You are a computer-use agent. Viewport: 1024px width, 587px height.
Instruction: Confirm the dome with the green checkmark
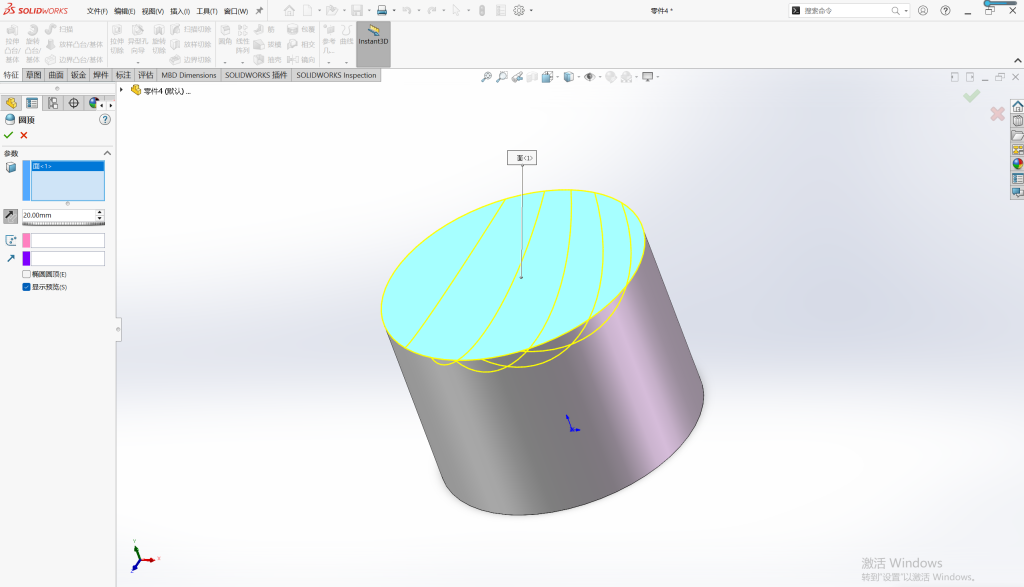pyautogui.click(x=8, y=135)
